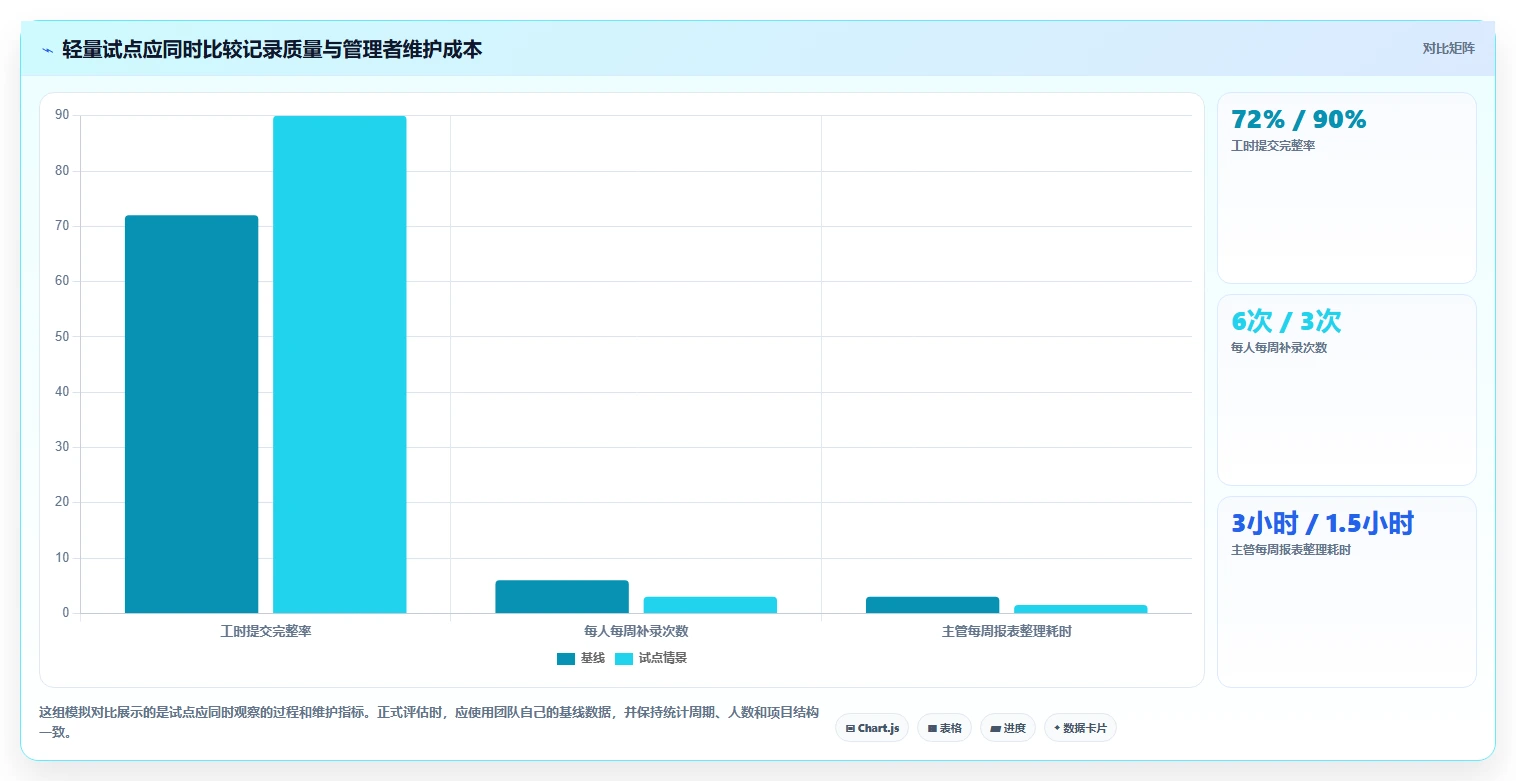Screen dimensions: 1516x781
Task: Click the footnote paragraph starting 这组模拟对比
Action: point(429,722)
